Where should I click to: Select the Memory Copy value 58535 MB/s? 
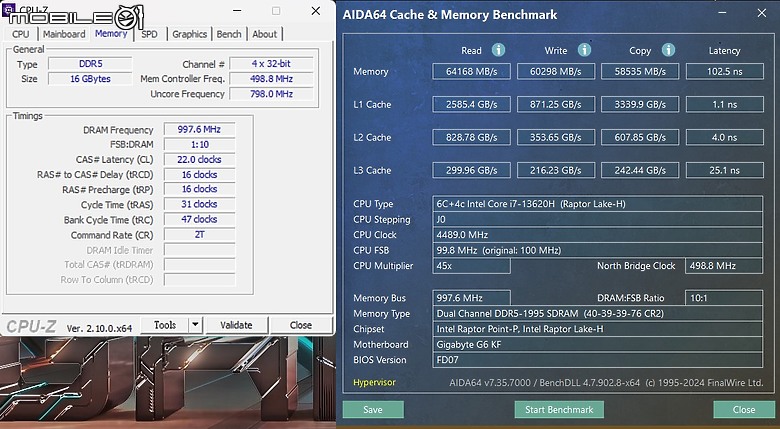640,71
